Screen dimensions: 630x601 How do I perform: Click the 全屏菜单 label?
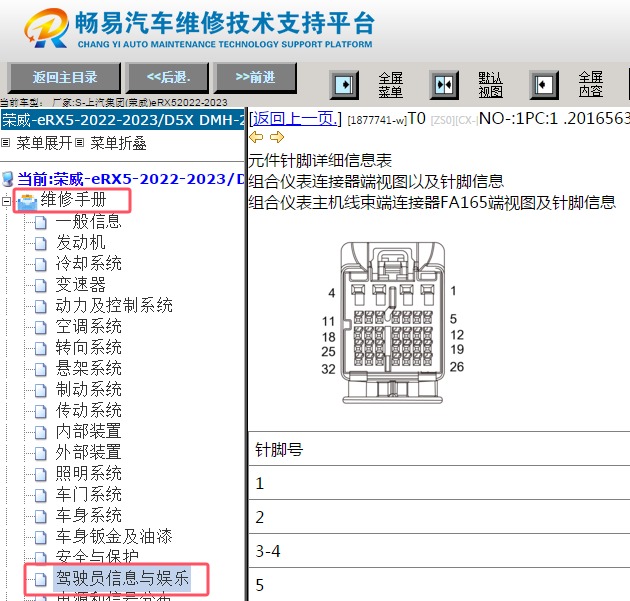tap(390, 85)
